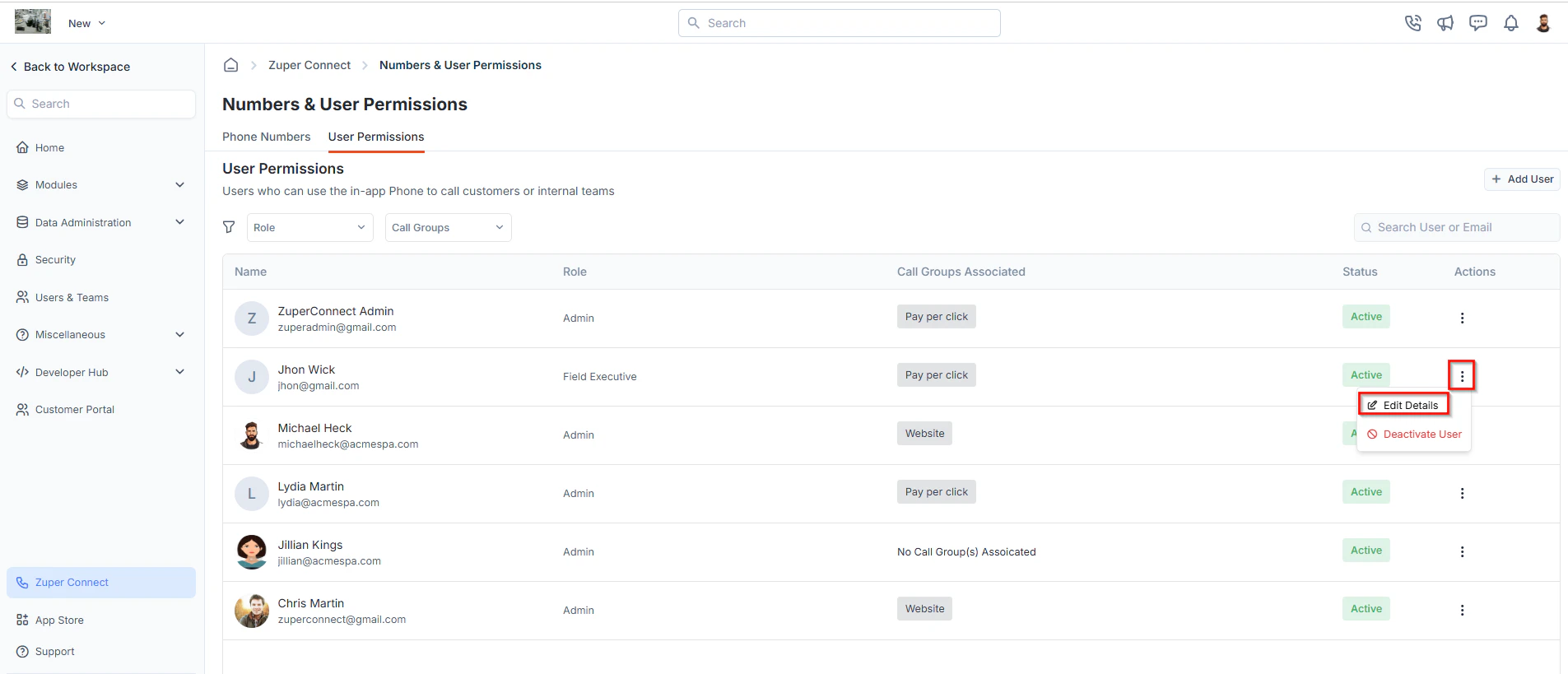Click Active status badge for Lydia Martin
This screenshot has width=1568, height=674.
1366,492
